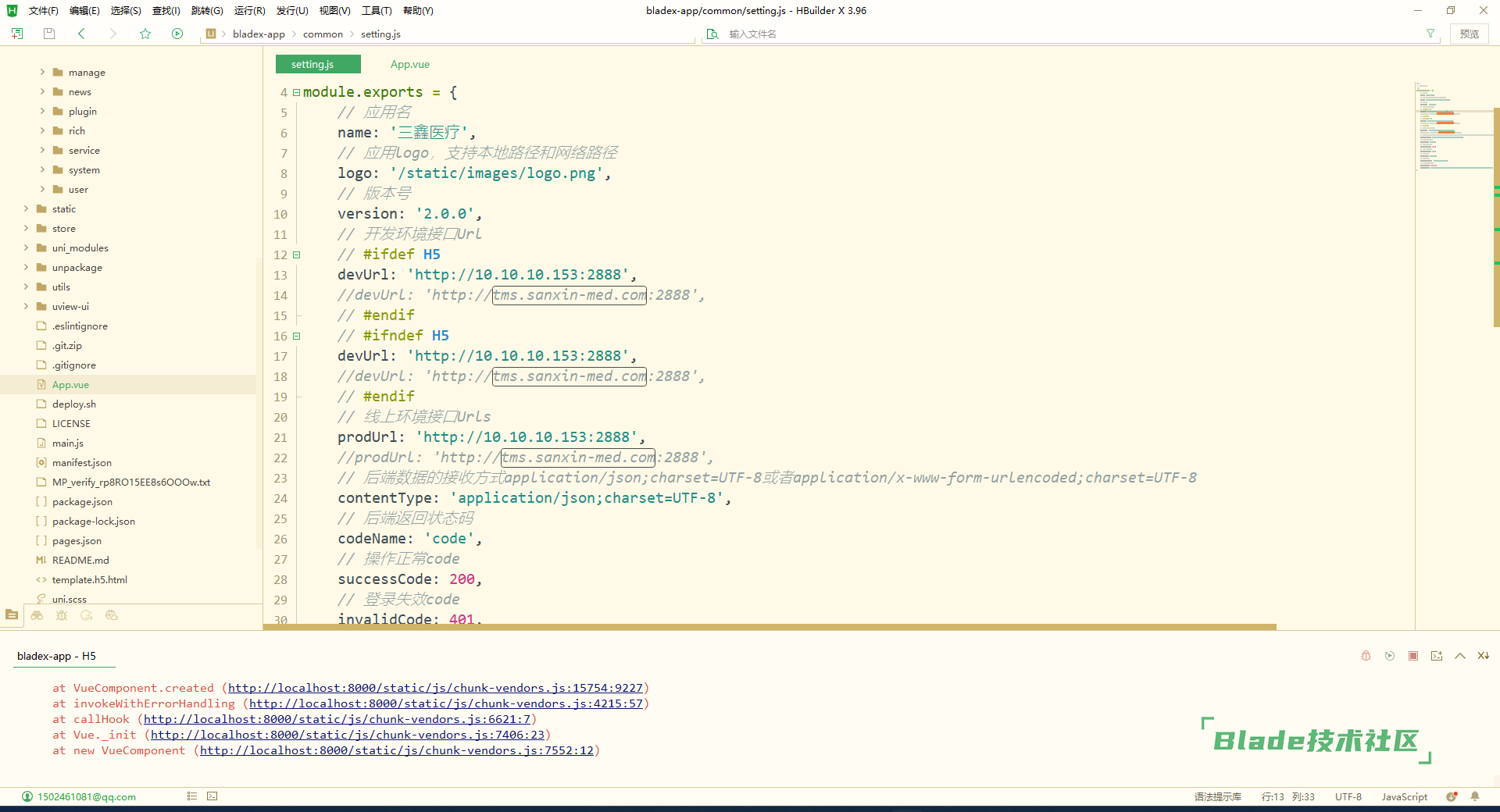
Task: Expand the static folder
Action: point(26,208)
